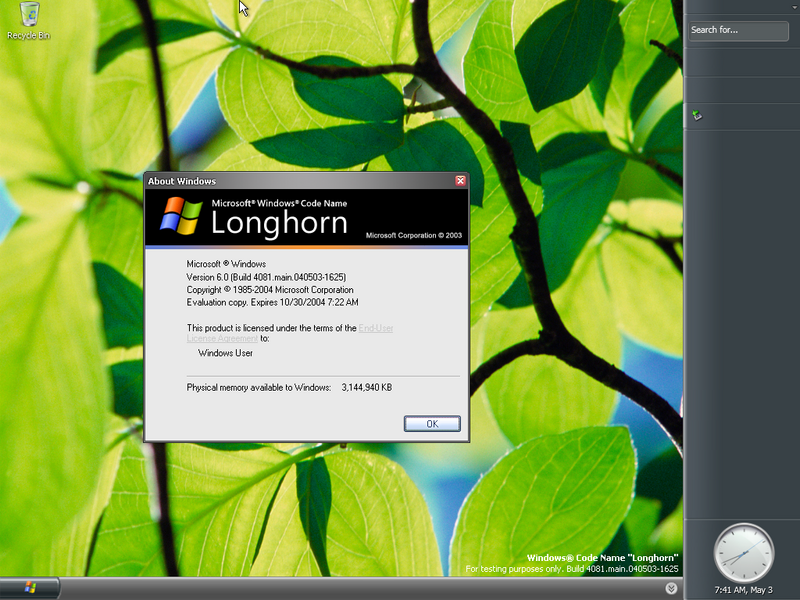
Task: Click the Windows flag logo in About dialog
Action: click(x=181, y=216)
